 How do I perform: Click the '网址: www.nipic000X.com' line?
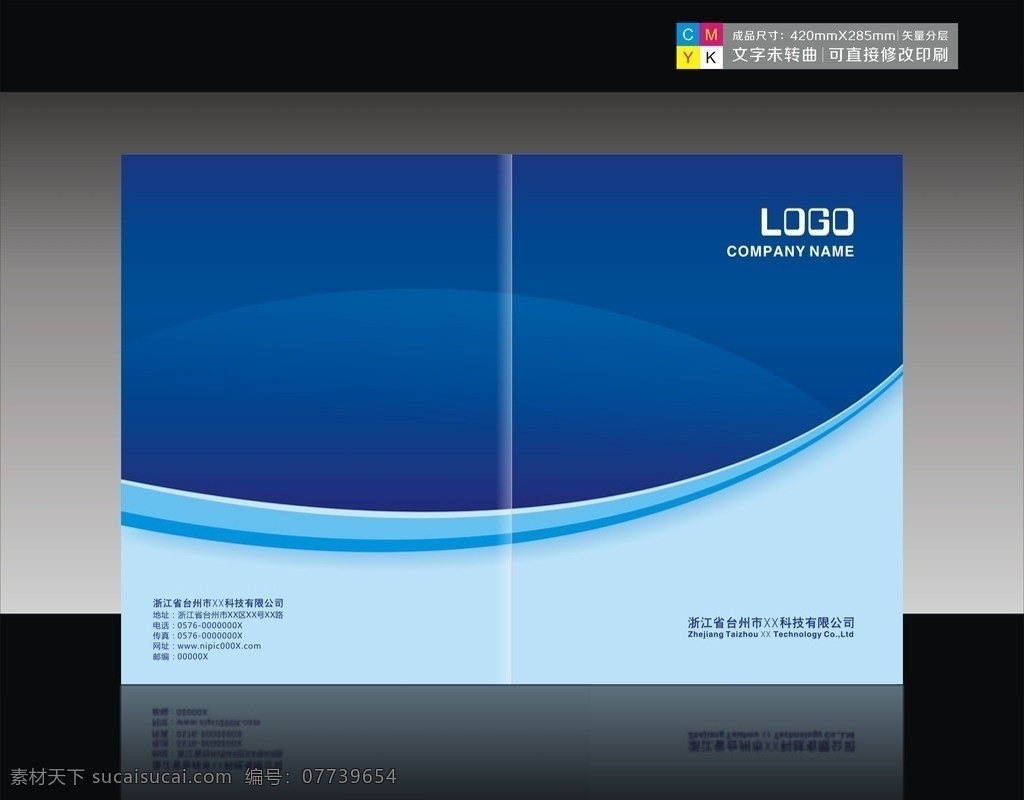pyautogui.click(x=207, y=646)
